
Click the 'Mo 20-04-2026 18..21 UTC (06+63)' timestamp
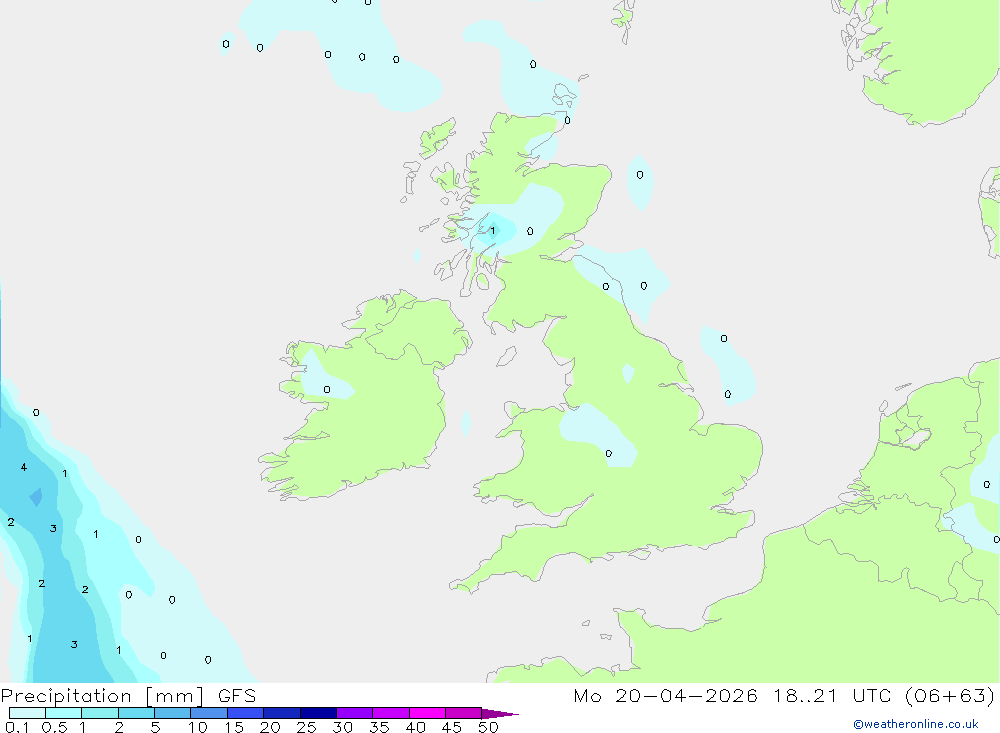pyautogui.click(x=784, y=695)
